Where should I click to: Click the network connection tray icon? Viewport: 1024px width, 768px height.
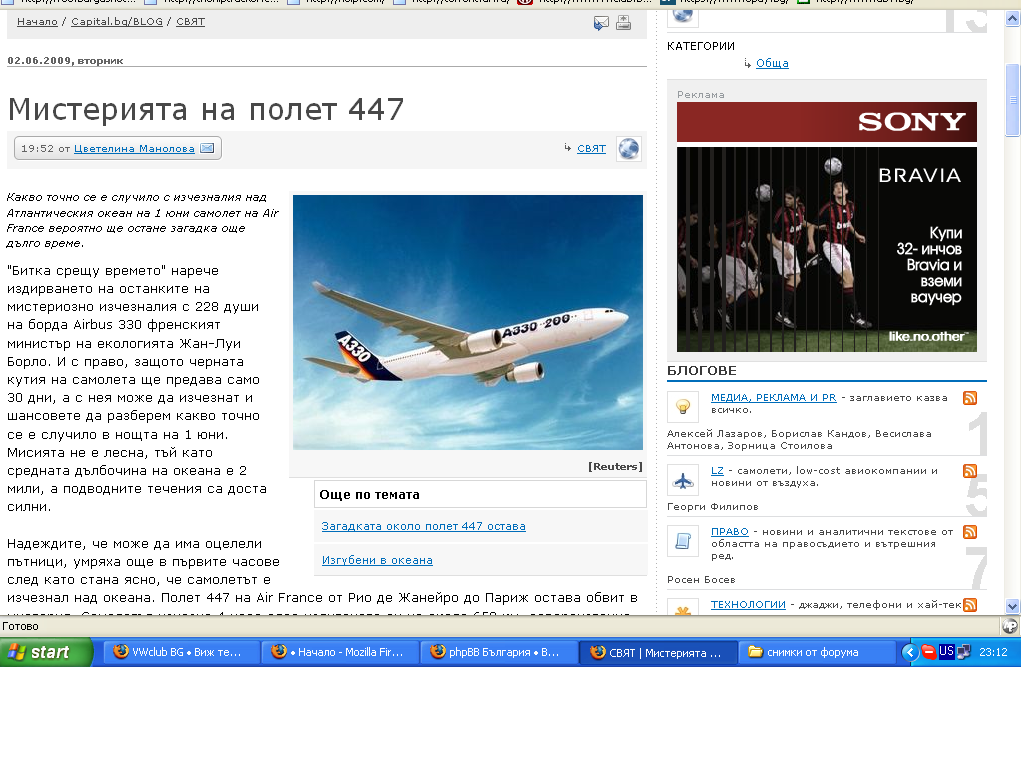tap(964, 652)
